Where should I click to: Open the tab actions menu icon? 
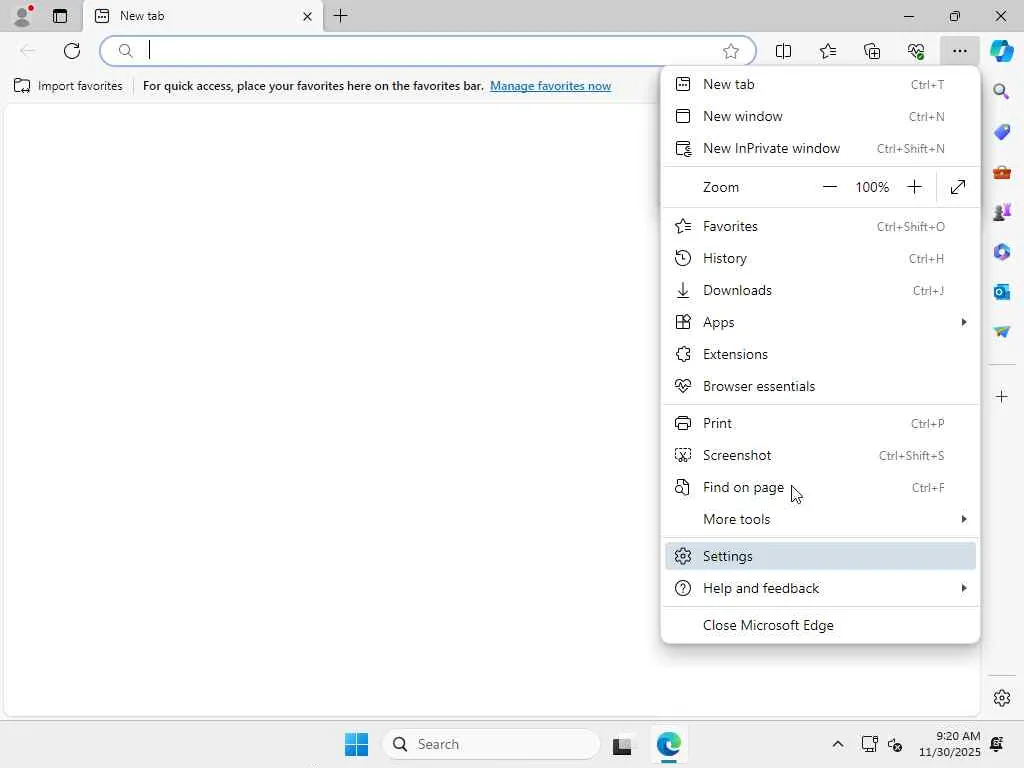click(x=60, y=16)
